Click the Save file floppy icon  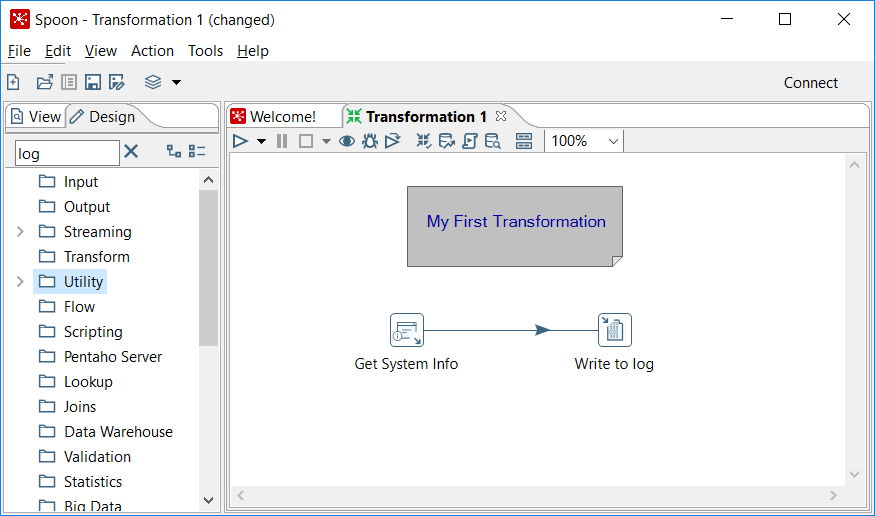[x=93, y=83]
